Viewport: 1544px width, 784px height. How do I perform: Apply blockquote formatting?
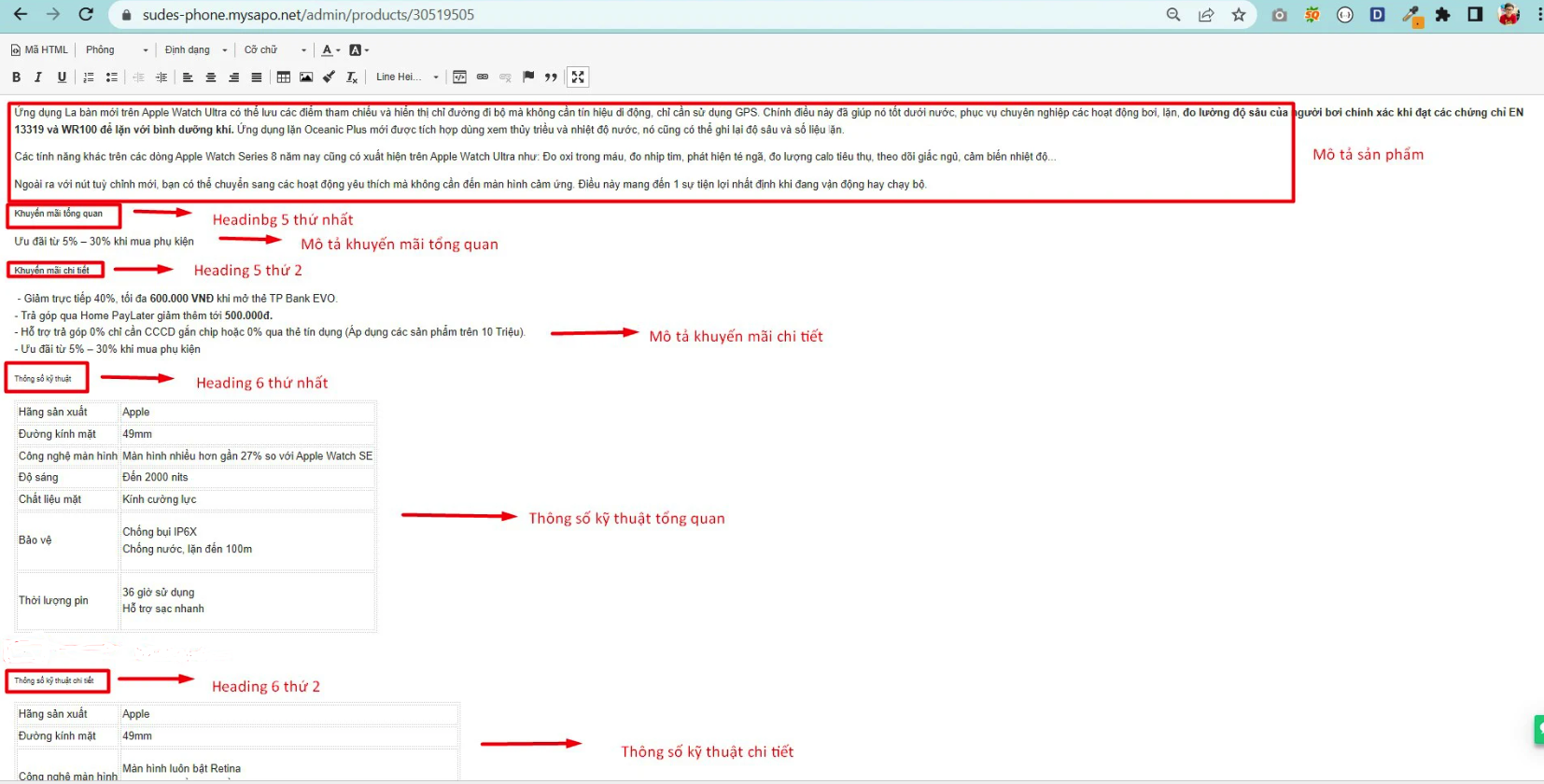pyautogui.click(x=551, y=77)
